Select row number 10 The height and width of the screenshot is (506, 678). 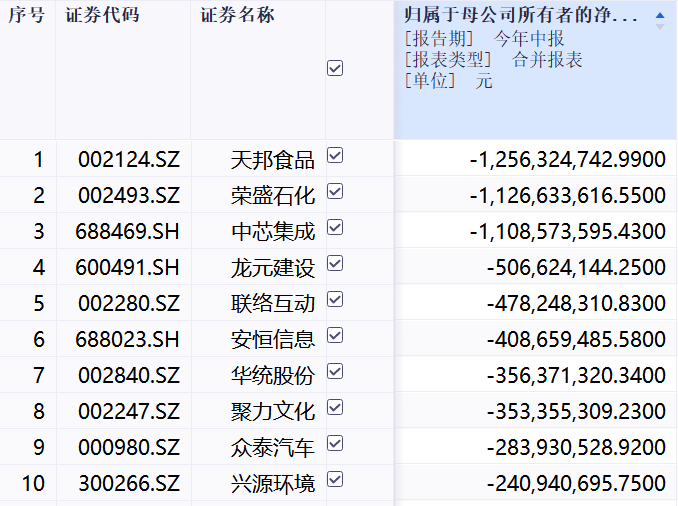(33, 483)
